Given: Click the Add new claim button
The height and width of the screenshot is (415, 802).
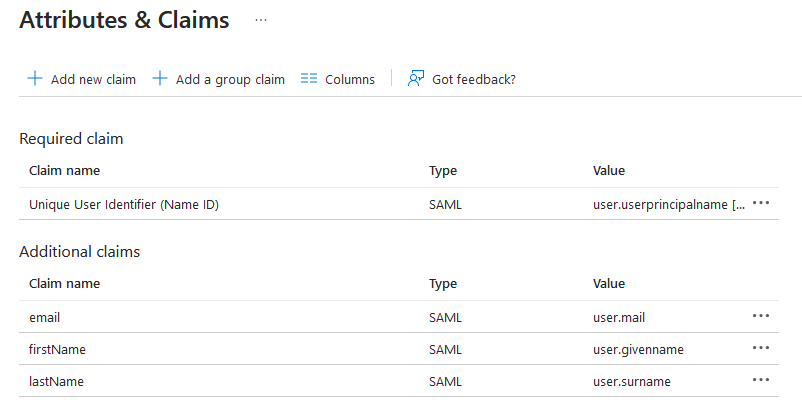Looking at the screenshot, I should (82, 79).
